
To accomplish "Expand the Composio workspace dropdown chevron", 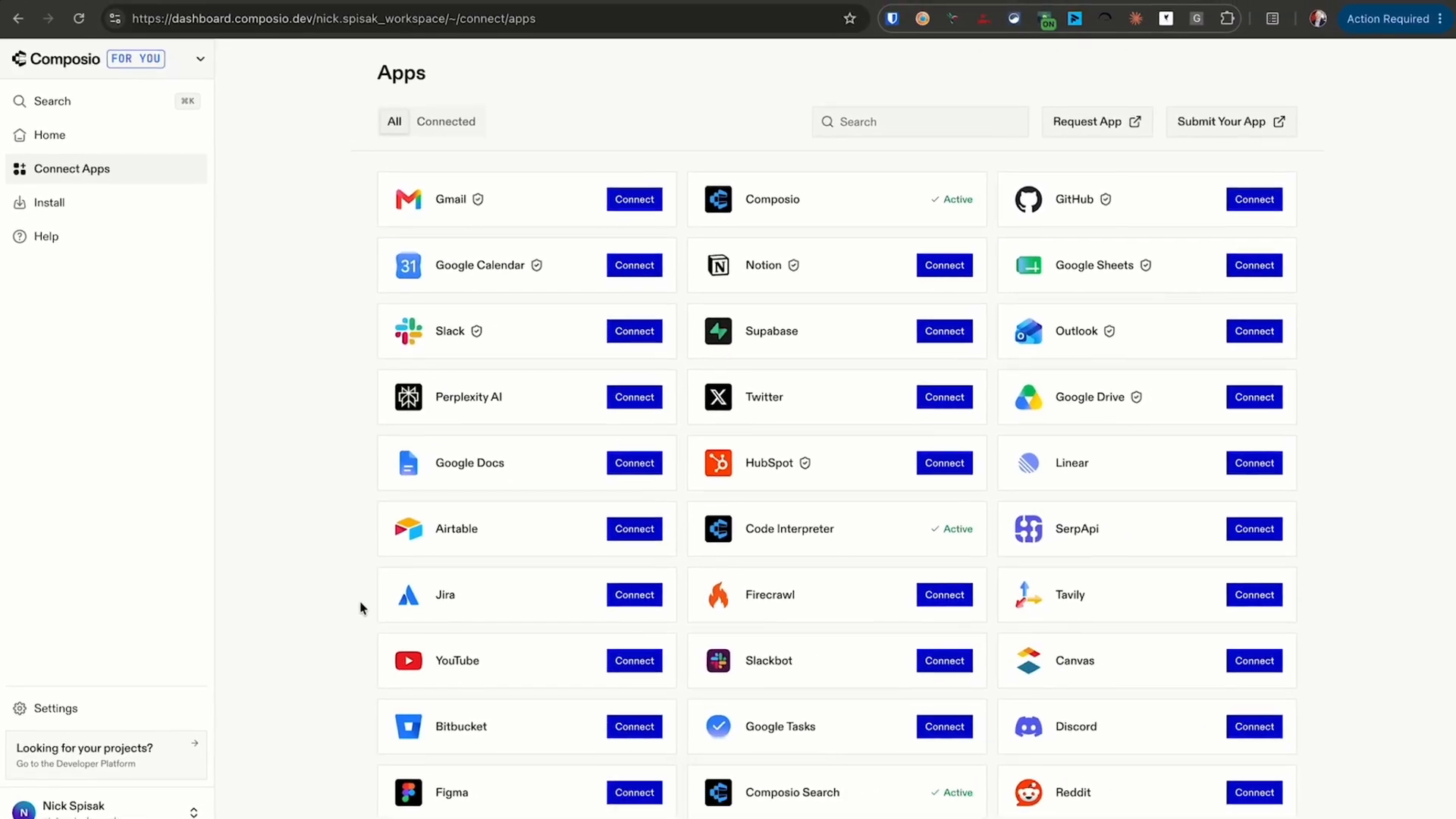I will pos(200,58).
